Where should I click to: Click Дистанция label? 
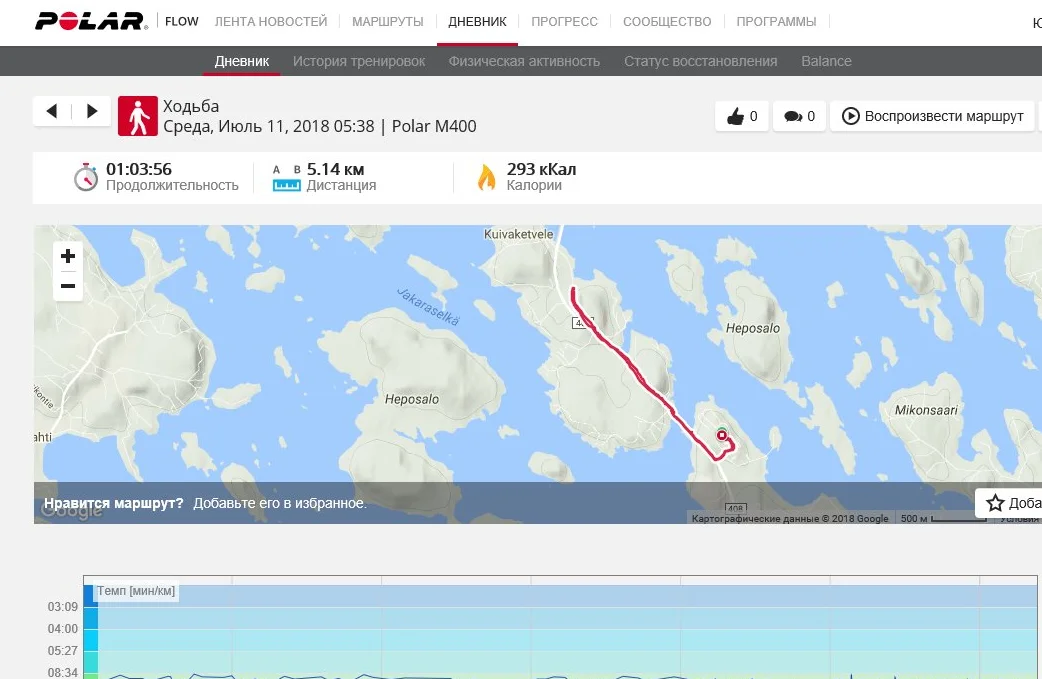click(341, 185)
